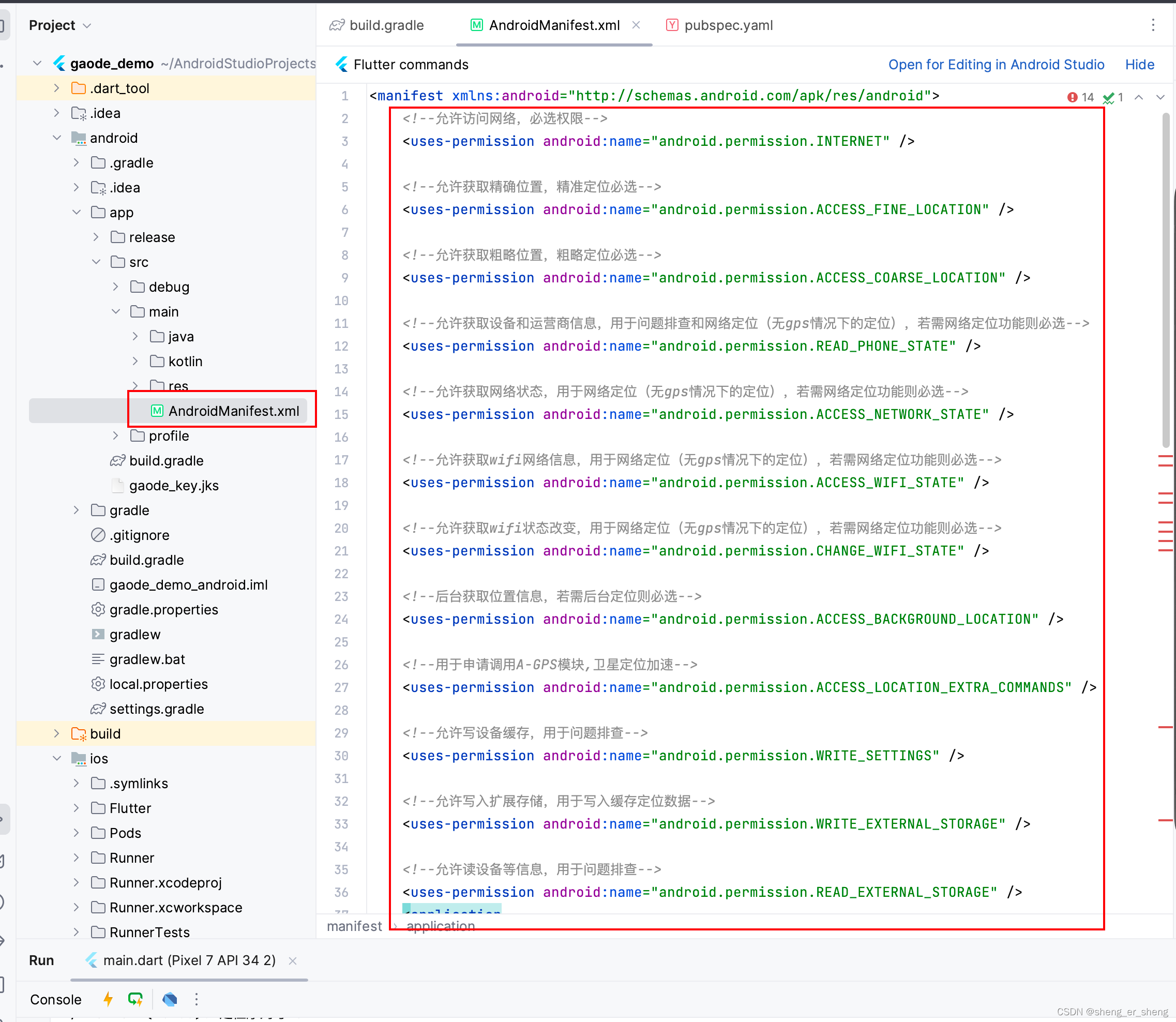Screen dimensions: 1176x1022
Task: Expand the build folder
Action: (56, 733)
